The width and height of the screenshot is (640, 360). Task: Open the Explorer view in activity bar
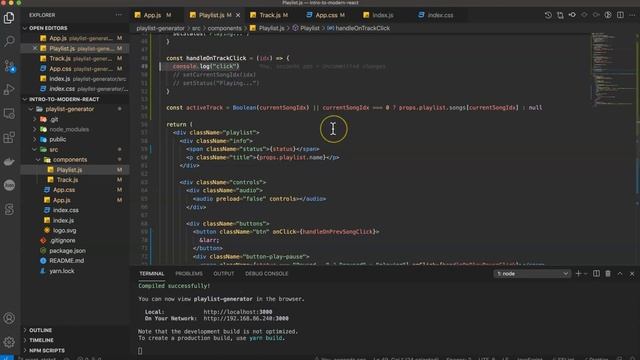(9, 18)
